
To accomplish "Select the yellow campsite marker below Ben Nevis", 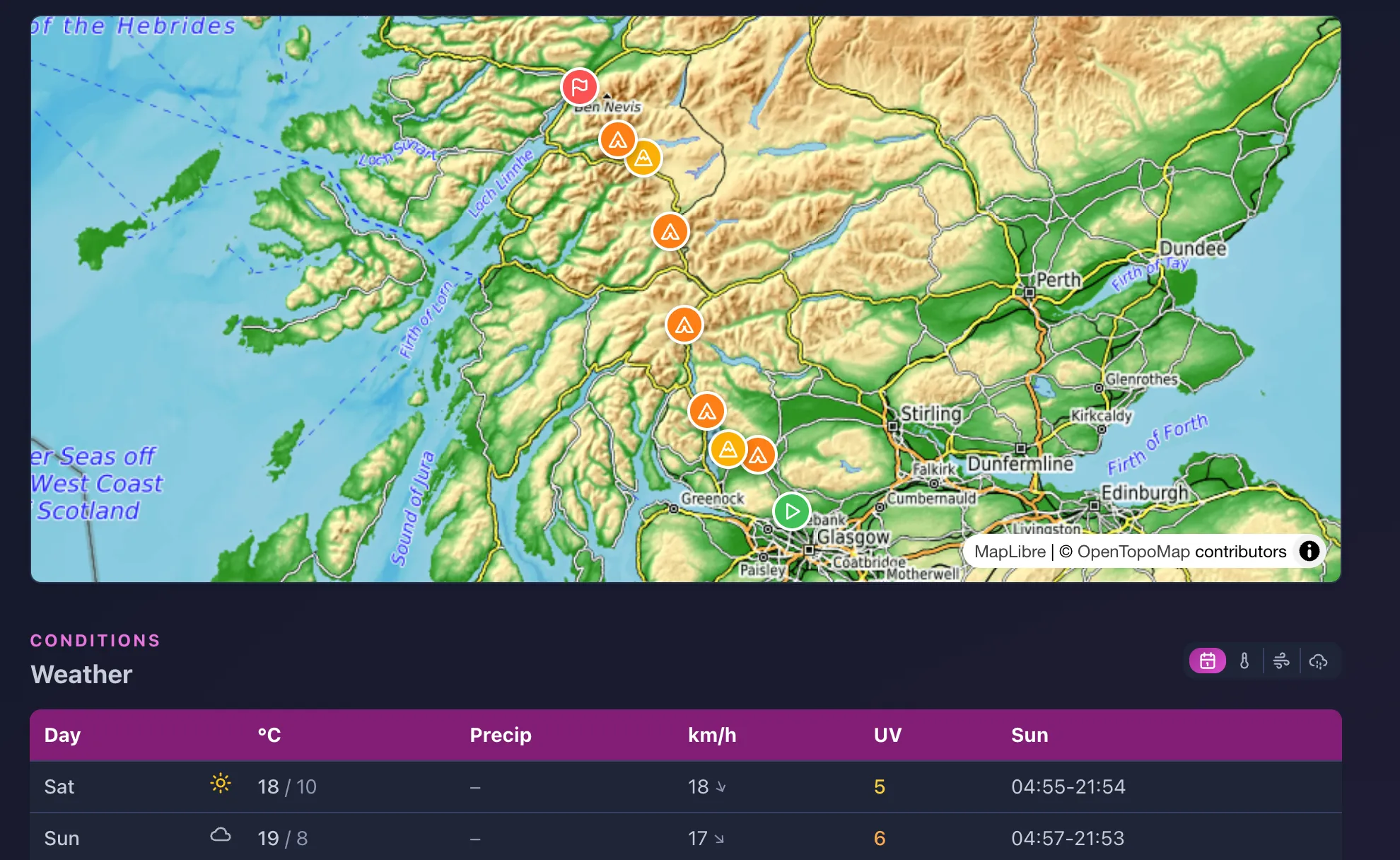I will coord(643,158).
